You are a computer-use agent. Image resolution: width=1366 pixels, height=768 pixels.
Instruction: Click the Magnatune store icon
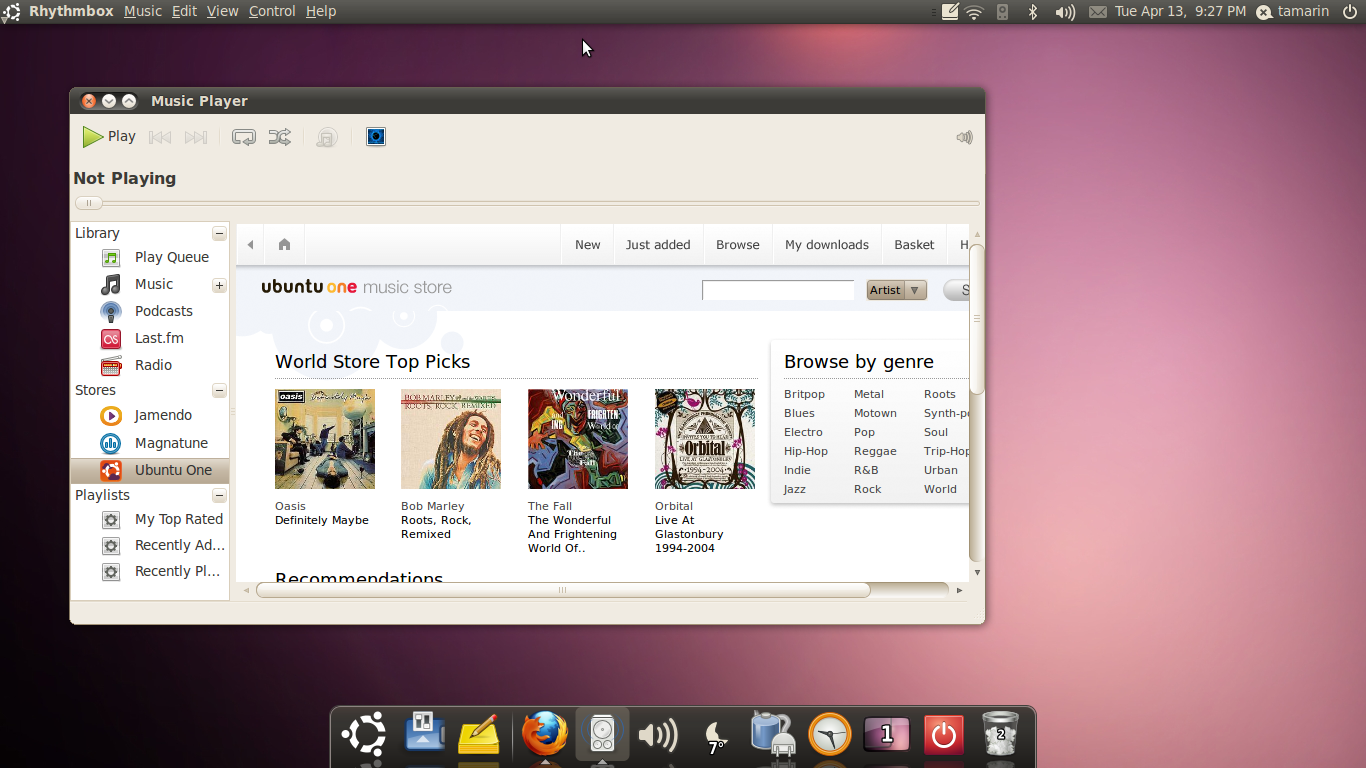tap(111, 443)
